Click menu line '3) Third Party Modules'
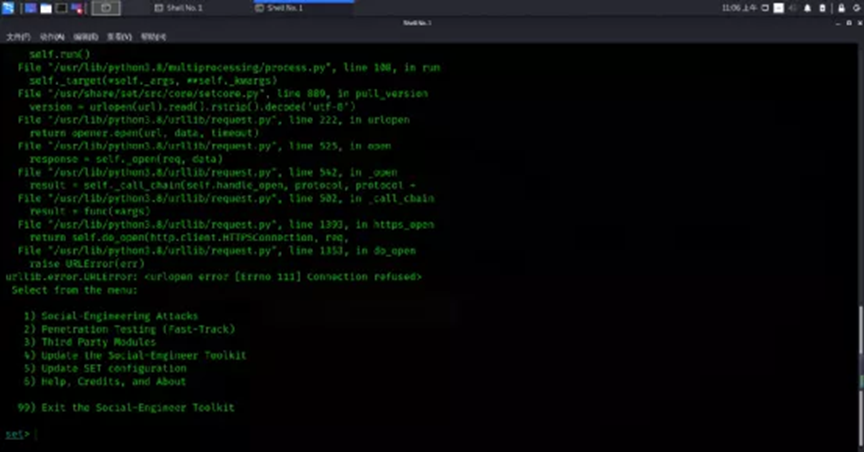 89,342
